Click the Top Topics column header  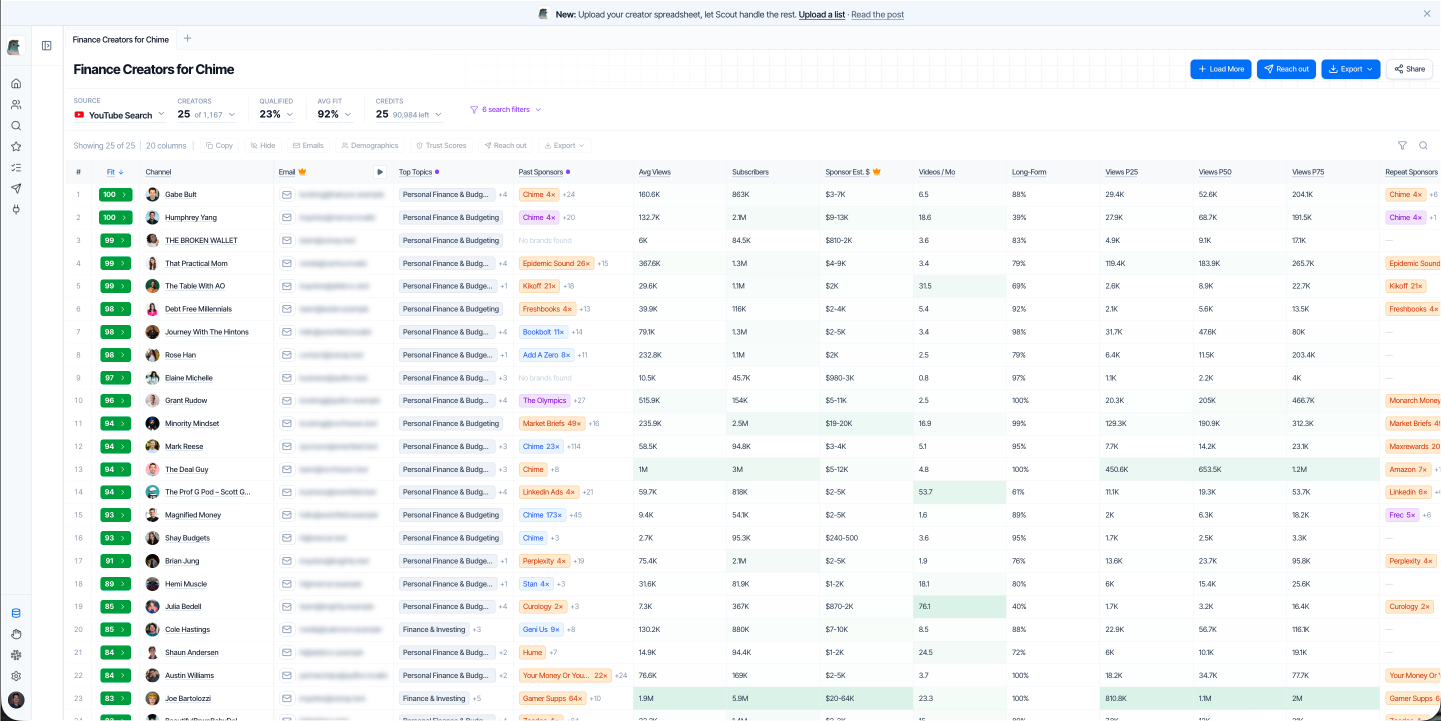pos(416,172)
